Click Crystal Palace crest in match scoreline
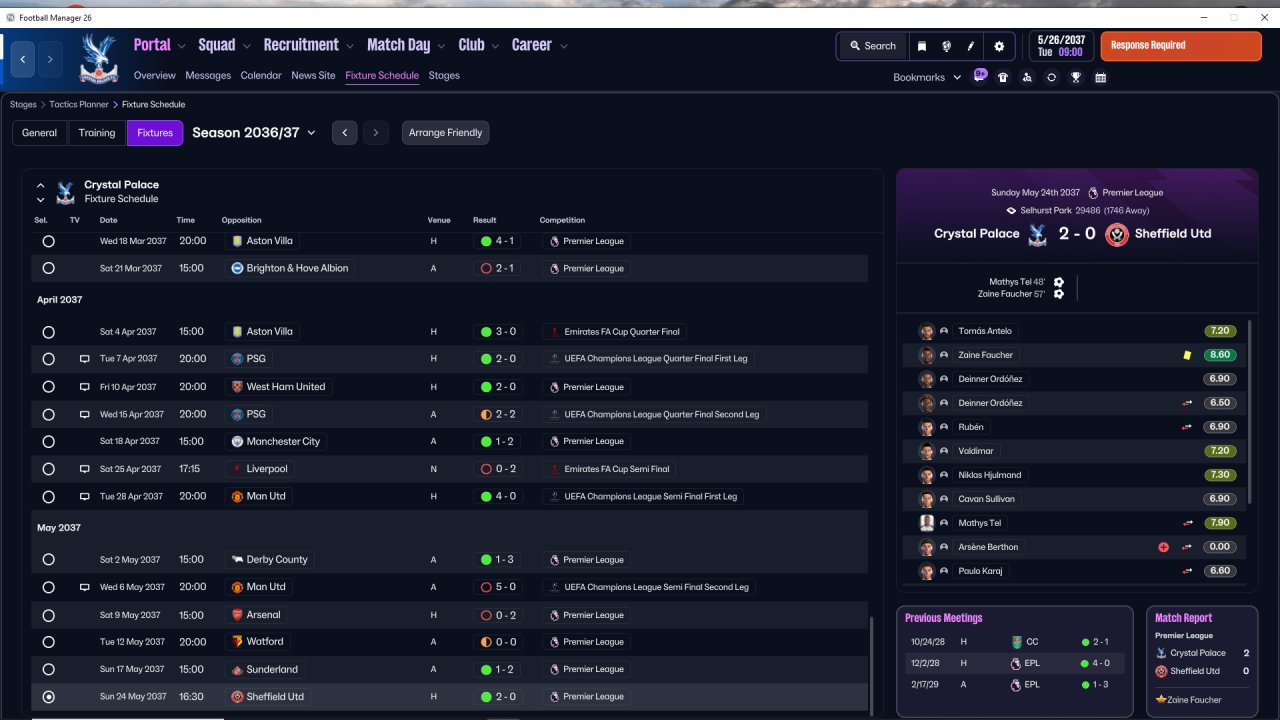 1037,234
